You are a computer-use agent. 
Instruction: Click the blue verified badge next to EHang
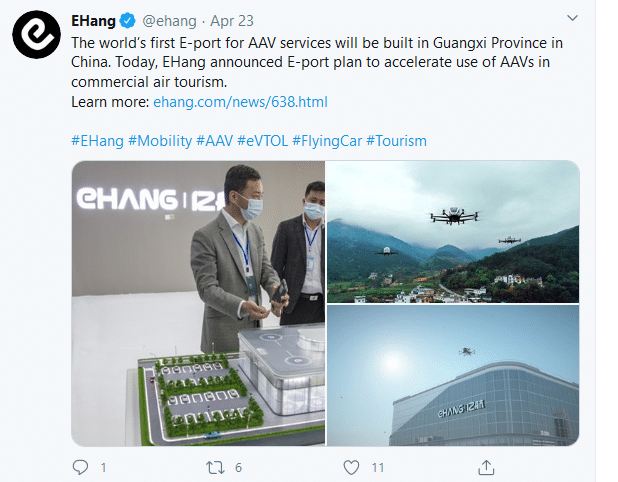127,20
